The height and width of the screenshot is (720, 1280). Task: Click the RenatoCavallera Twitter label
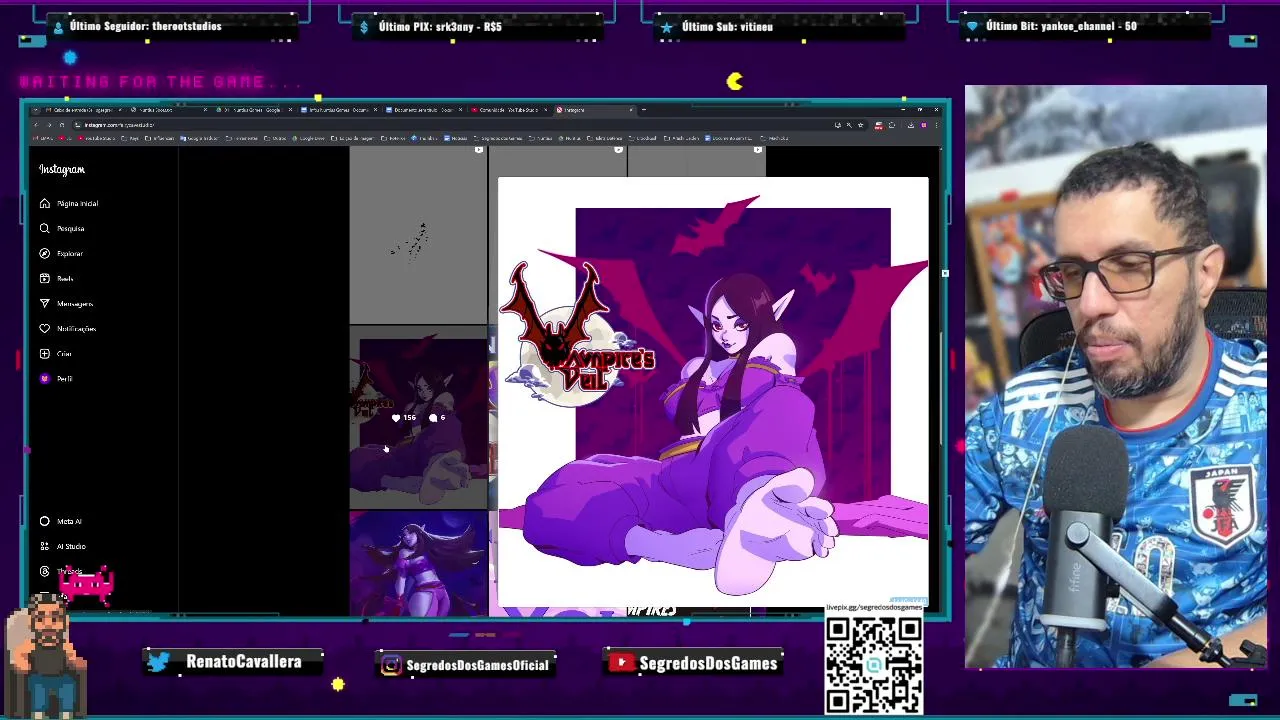click(233, 662)
